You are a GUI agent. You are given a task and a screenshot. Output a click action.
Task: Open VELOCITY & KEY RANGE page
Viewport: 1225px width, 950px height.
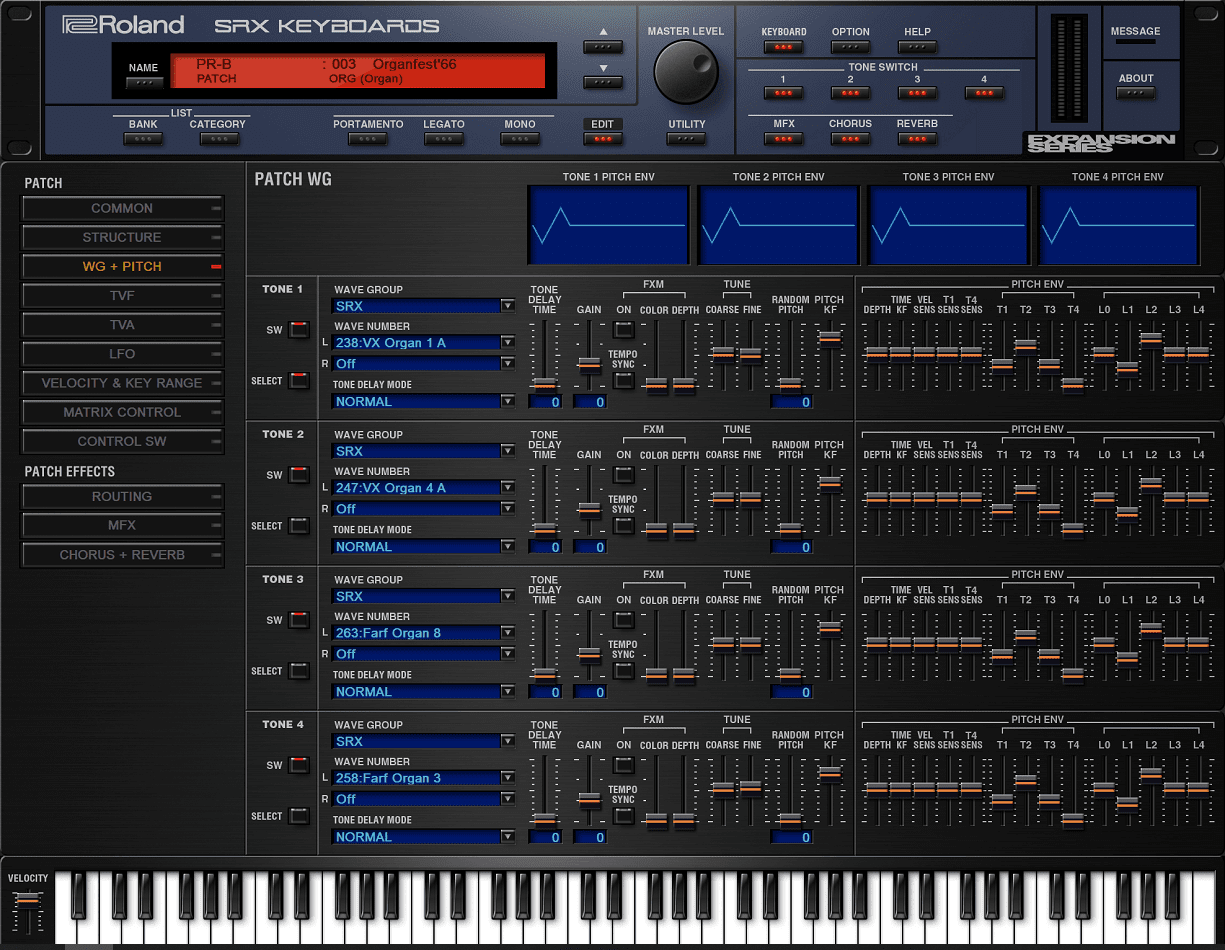click(x=122, y=383)
